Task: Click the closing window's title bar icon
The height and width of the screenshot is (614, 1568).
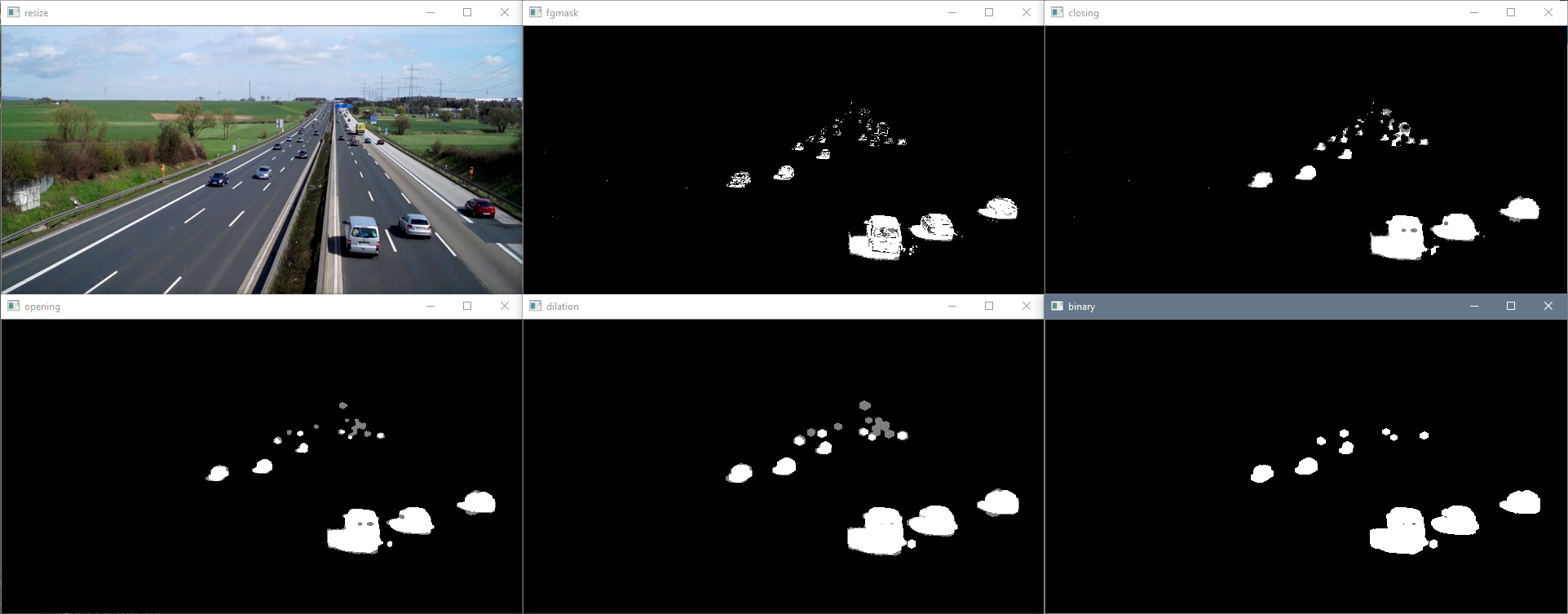Action: (x=1057, y=12)
